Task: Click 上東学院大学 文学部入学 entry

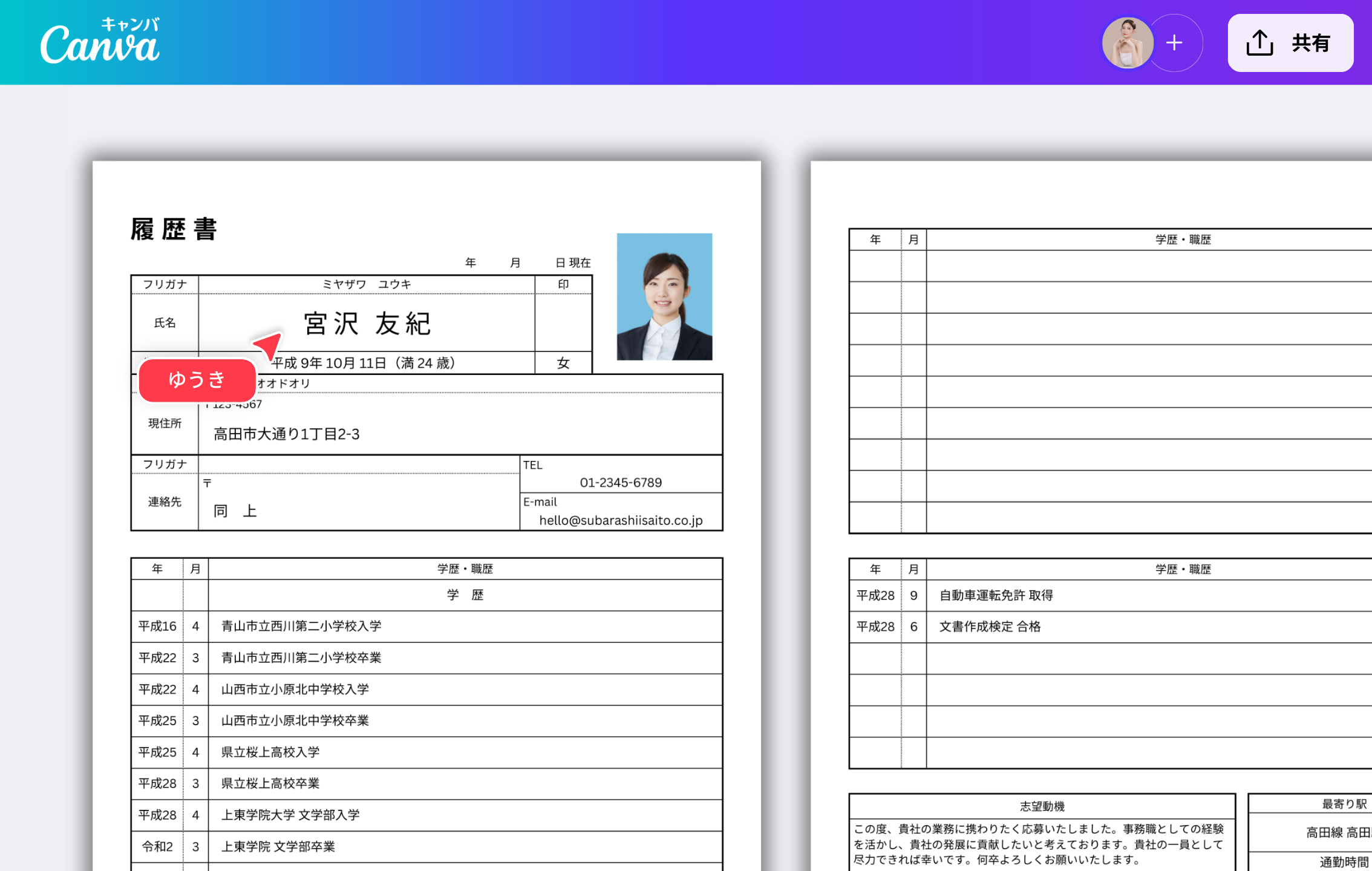Action: [x=290, y=815]
